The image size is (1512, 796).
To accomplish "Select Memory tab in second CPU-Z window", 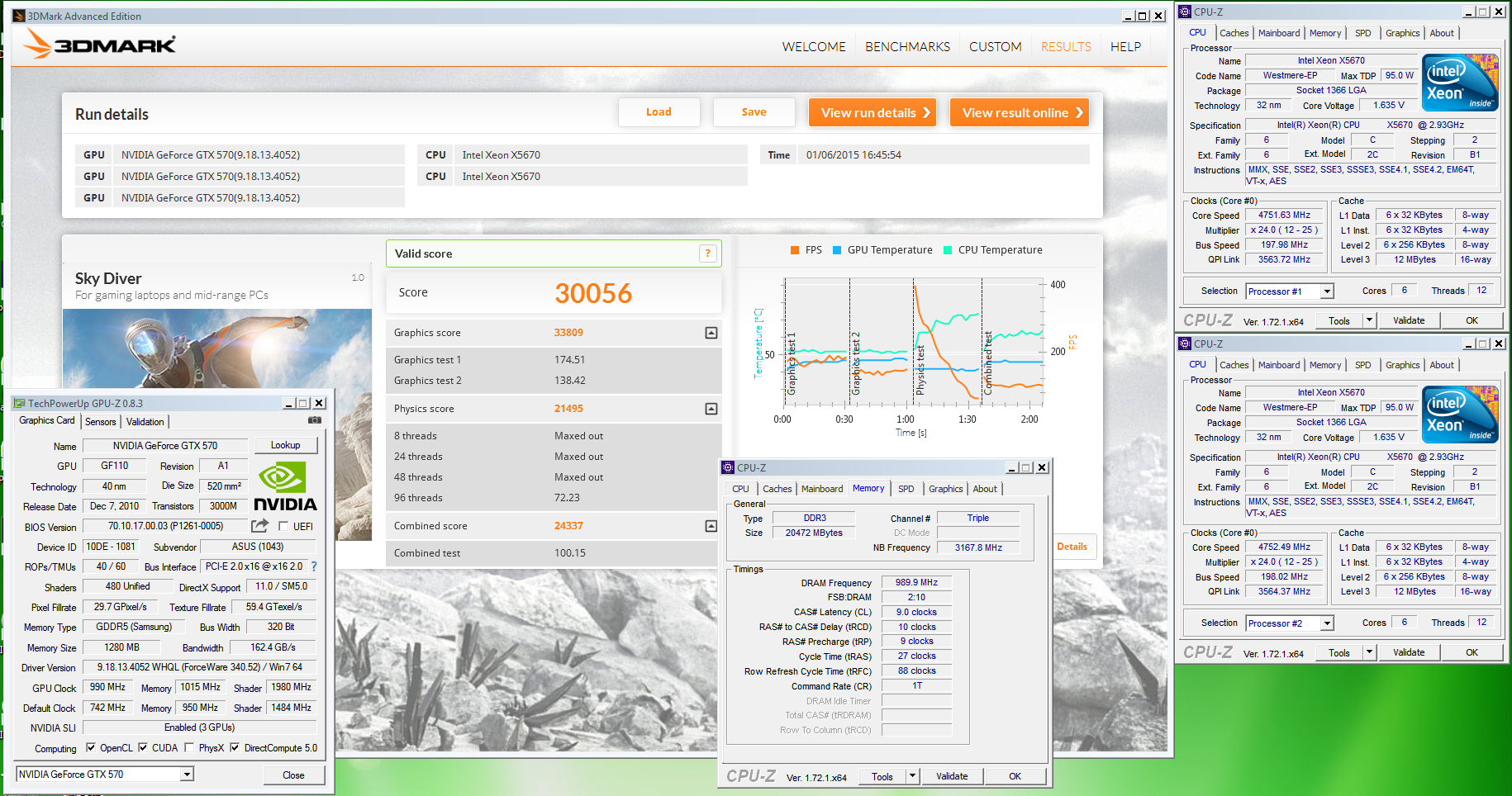I will coord(1325,365).
